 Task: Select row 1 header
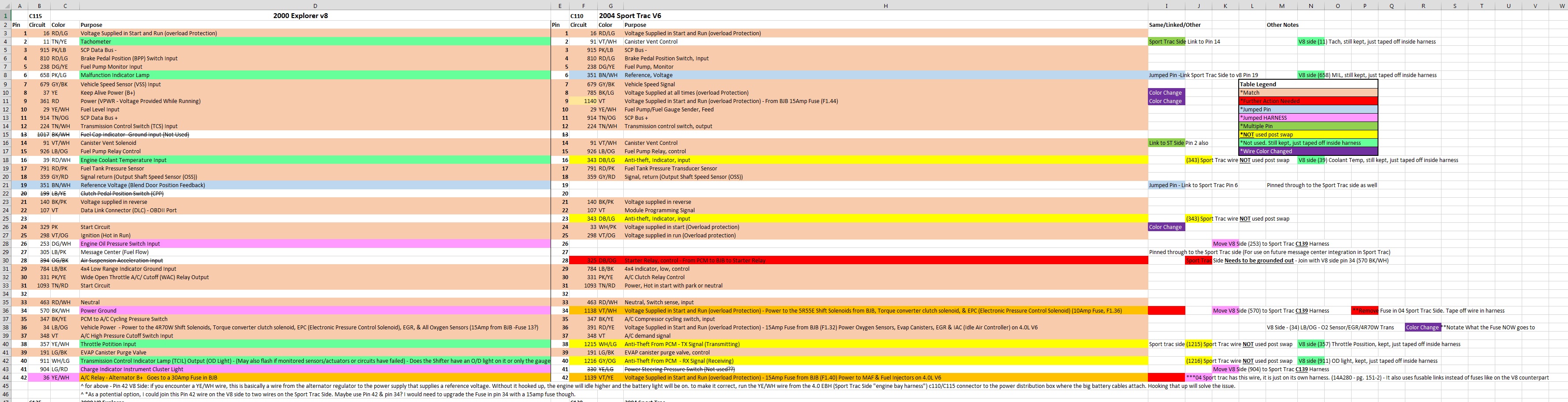point(5,16)
